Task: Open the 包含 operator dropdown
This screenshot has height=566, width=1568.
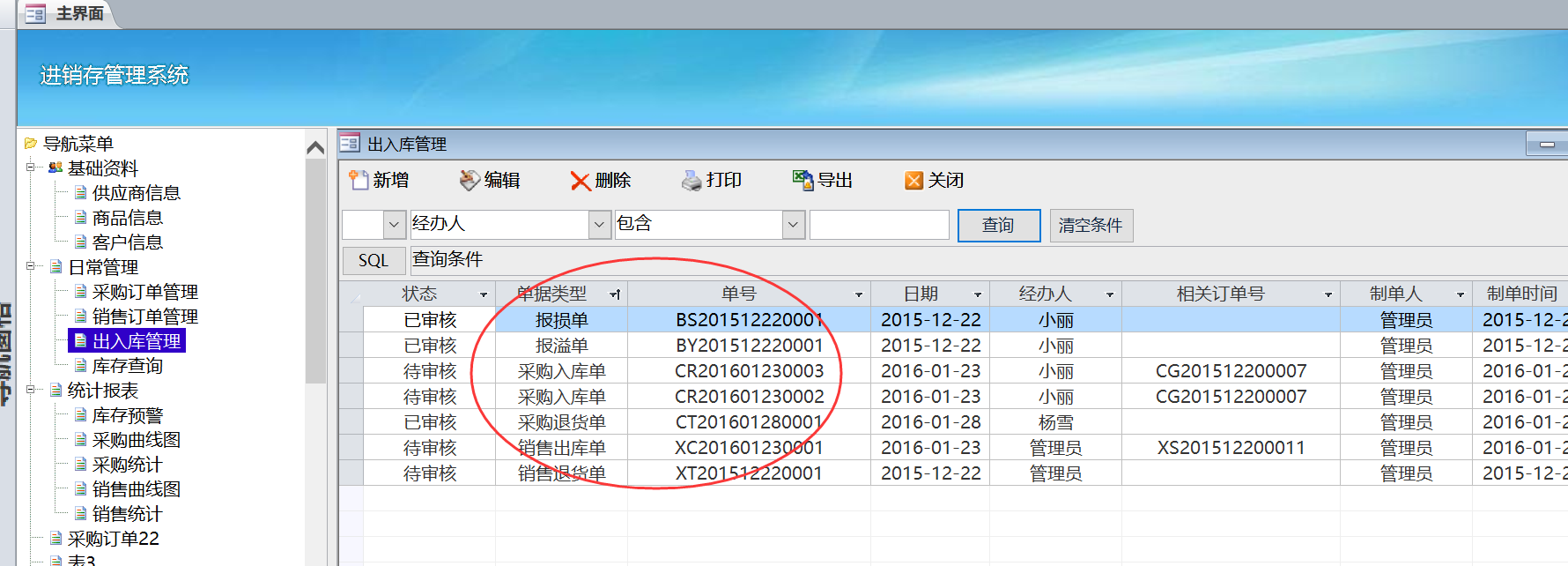Action: (x=793, y=225)
